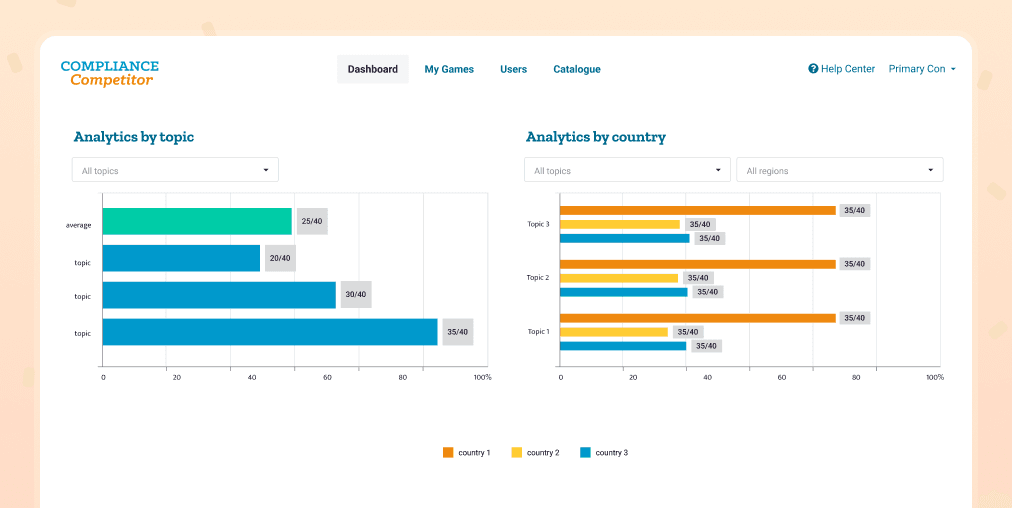1012x508 pixels.
Task: Click the Compliance Competitor logo
Action: 109,73
